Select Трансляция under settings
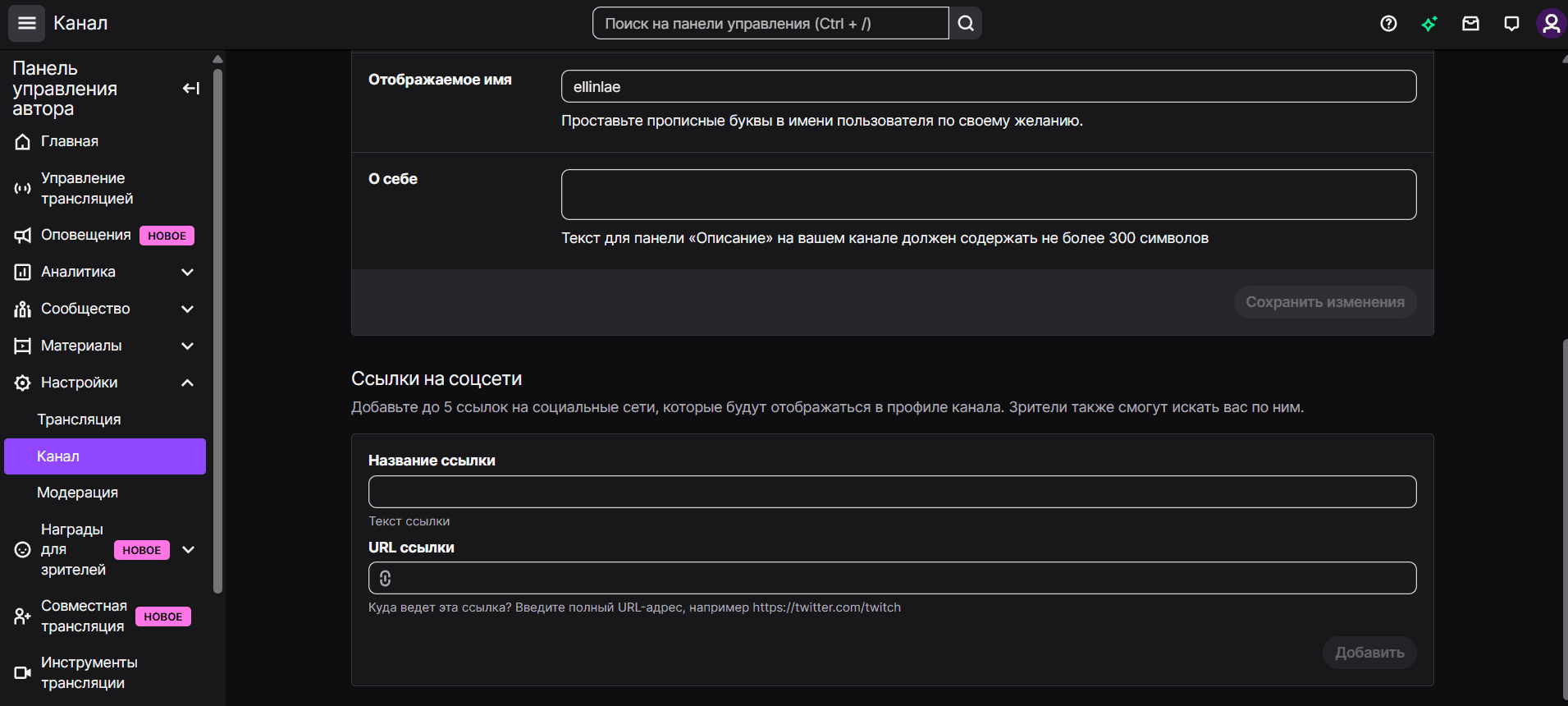Screen dimensions: 1568x706 [x=79, y=419]
